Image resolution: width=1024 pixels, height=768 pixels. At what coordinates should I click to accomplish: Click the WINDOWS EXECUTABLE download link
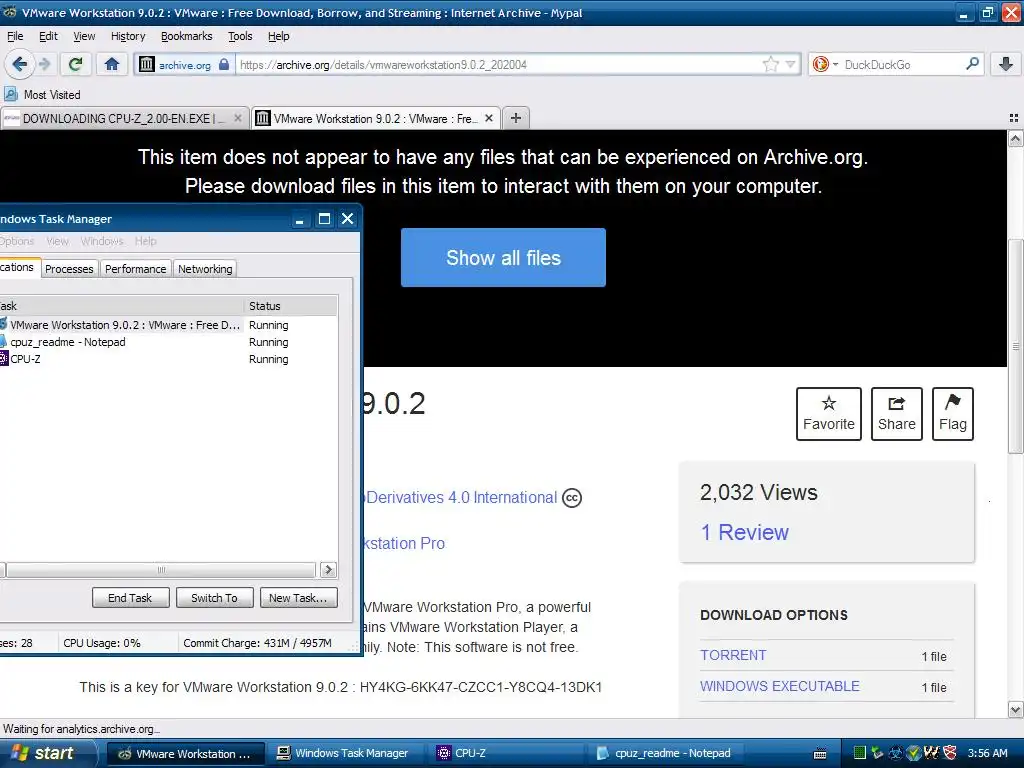(x=780, y=686)
